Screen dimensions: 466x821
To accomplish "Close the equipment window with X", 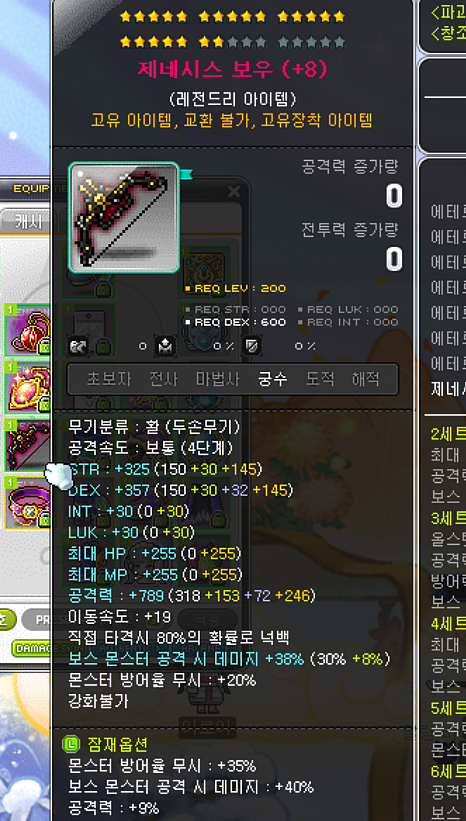I will [234, 192].
